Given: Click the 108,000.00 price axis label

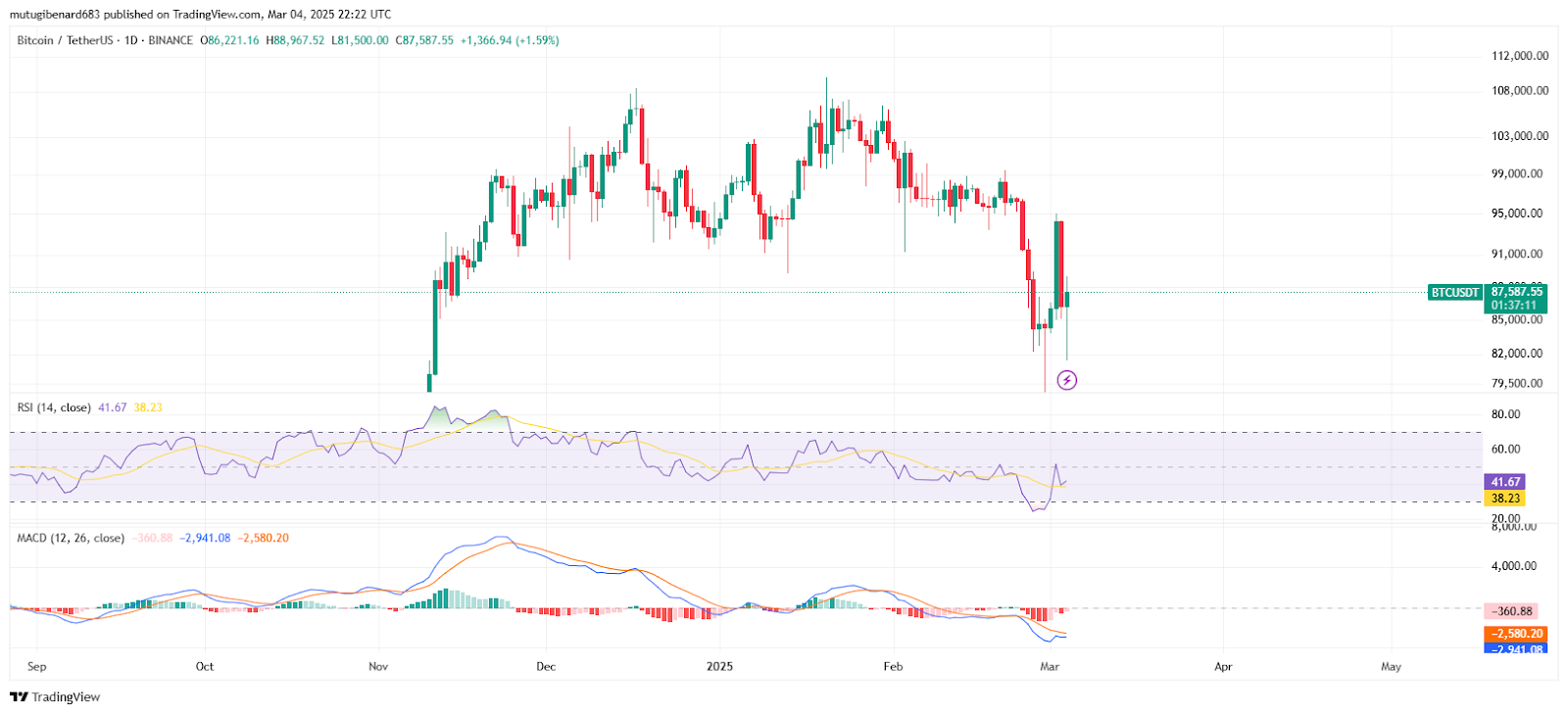Looking at the screenshot, I should (1520, 91).
